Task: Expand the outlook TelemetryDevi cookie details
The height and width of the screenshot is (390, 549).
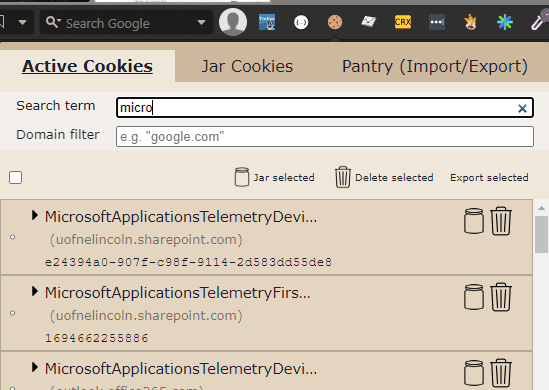Action: tap(34, 367)
